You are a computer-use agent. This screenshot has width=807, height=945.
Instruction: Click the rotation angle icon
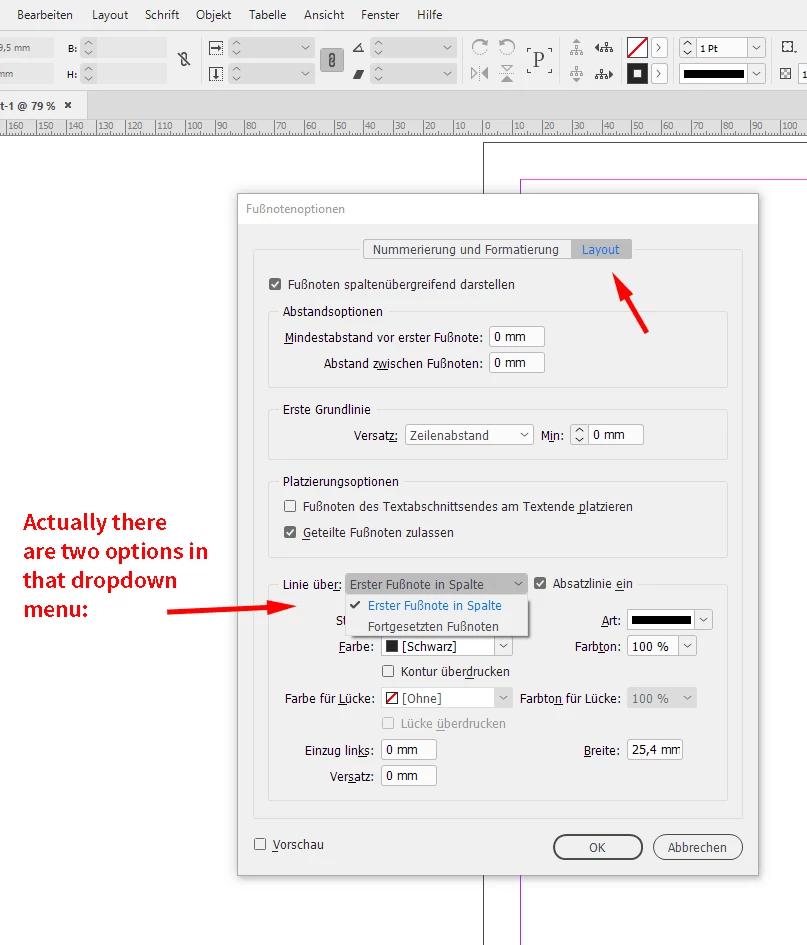tap(359, 48)
